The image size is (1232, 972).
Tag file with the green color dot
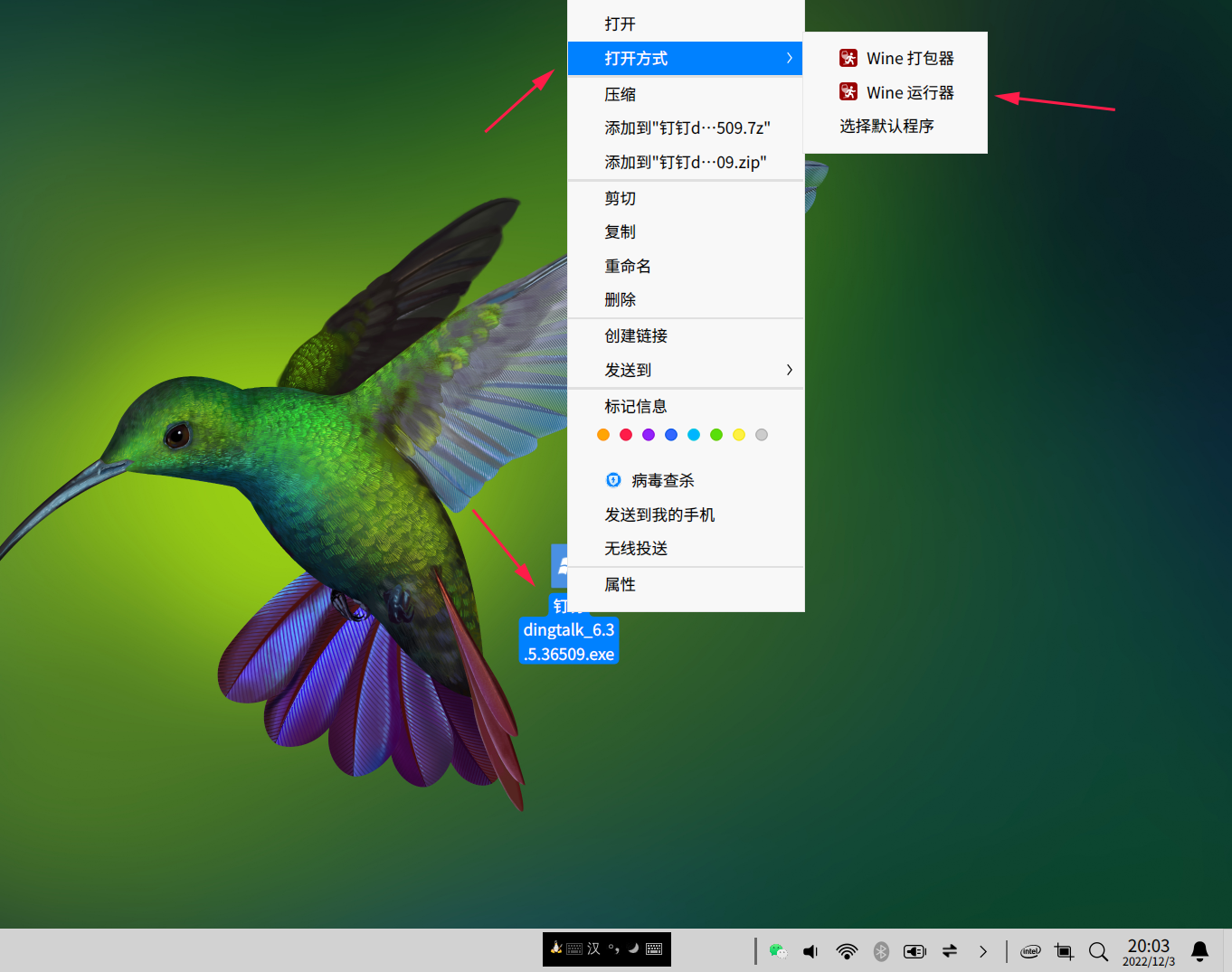pos(716,435)
